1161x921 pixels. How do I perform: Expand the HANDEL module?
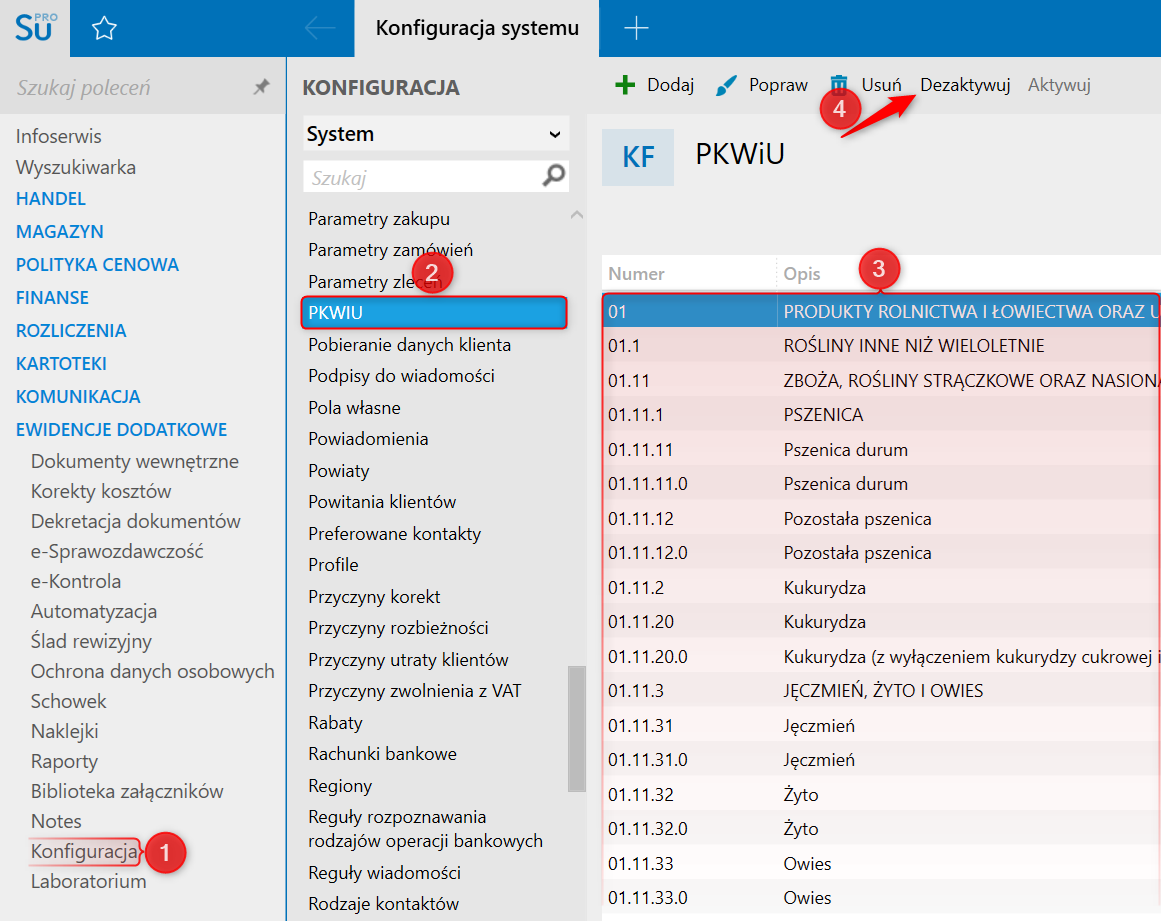point(51,198)
